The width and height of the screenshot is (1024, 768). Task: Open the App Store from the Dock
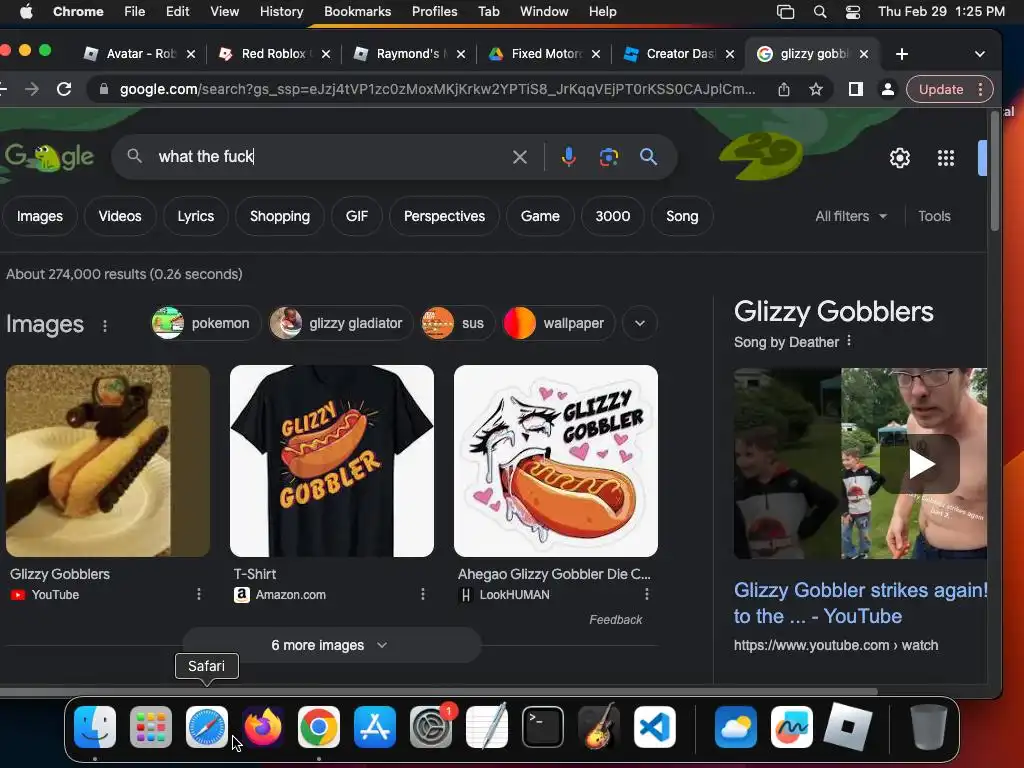coord(375,727)
